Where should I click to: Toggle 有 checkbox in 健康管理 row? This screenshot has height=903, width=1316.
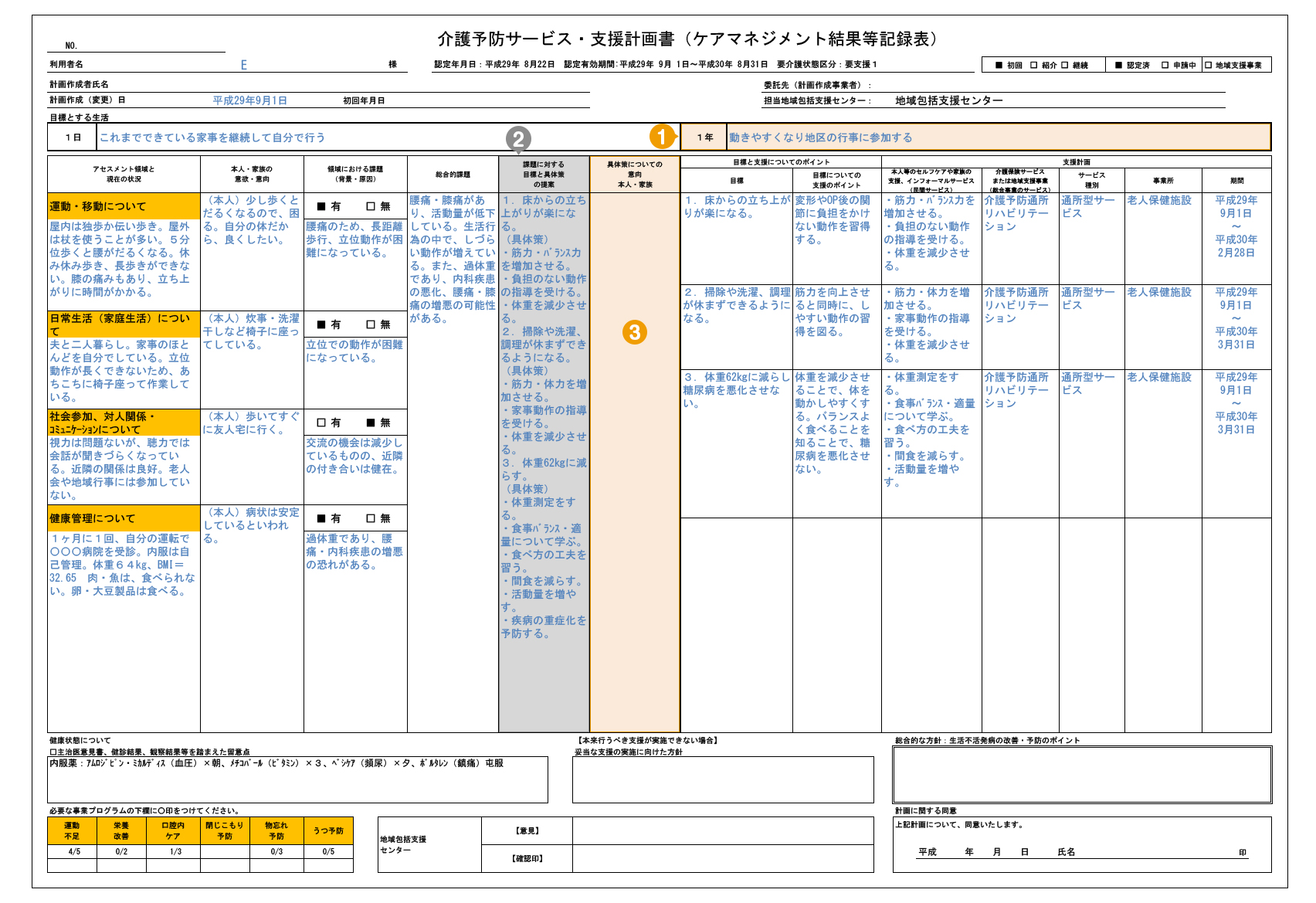321,518
